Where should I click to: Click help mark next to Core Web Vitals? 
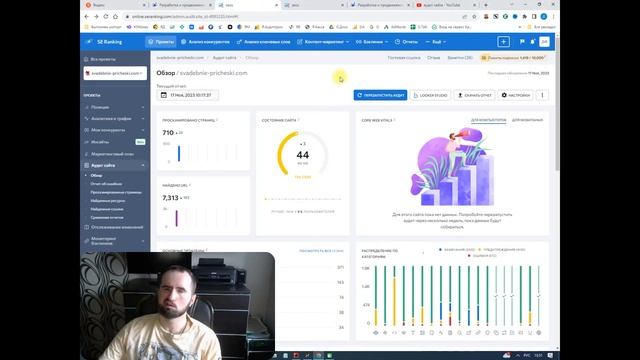(x=394, y=120)
